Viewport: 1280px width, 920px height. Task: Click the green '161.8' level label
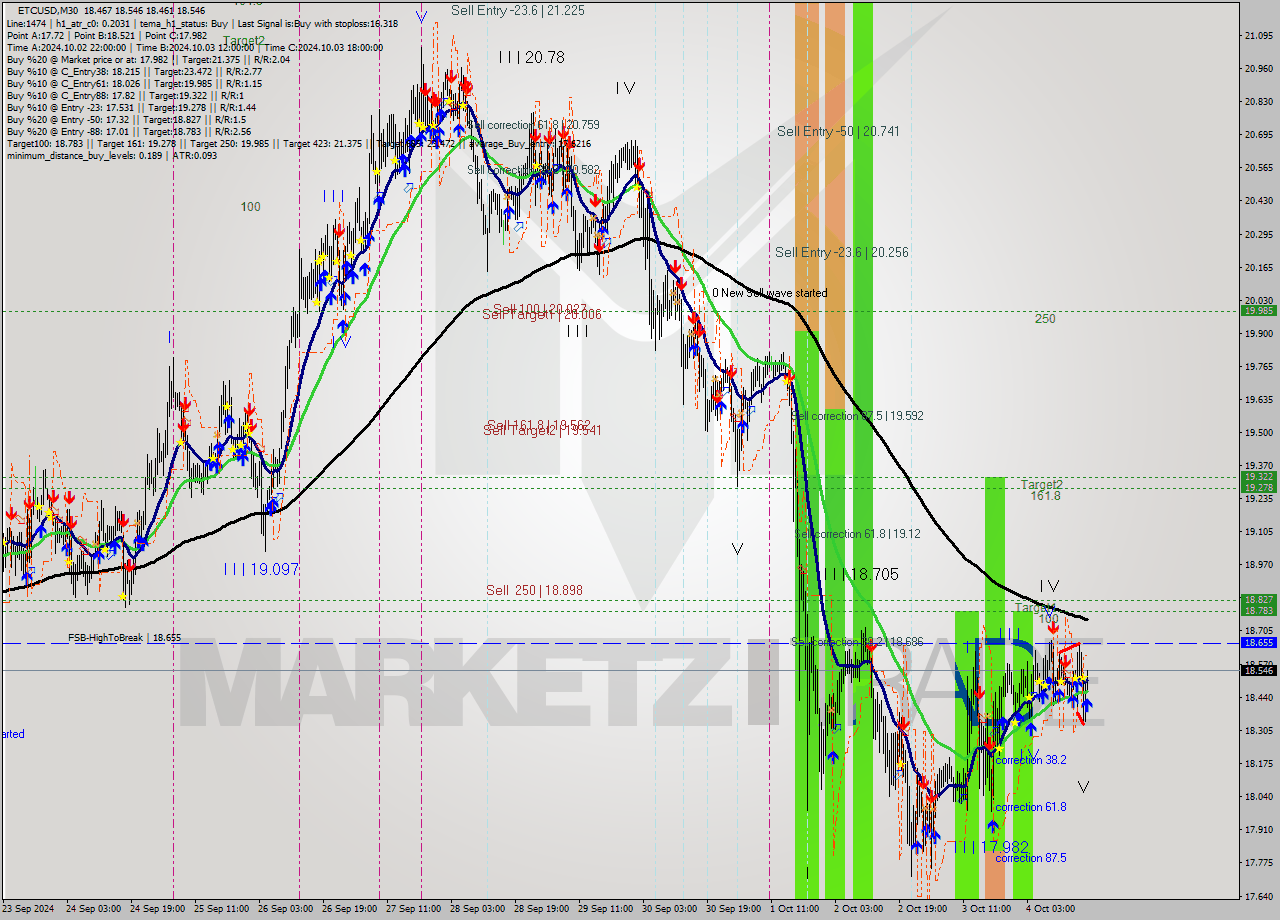click(x=1045, y=496)
